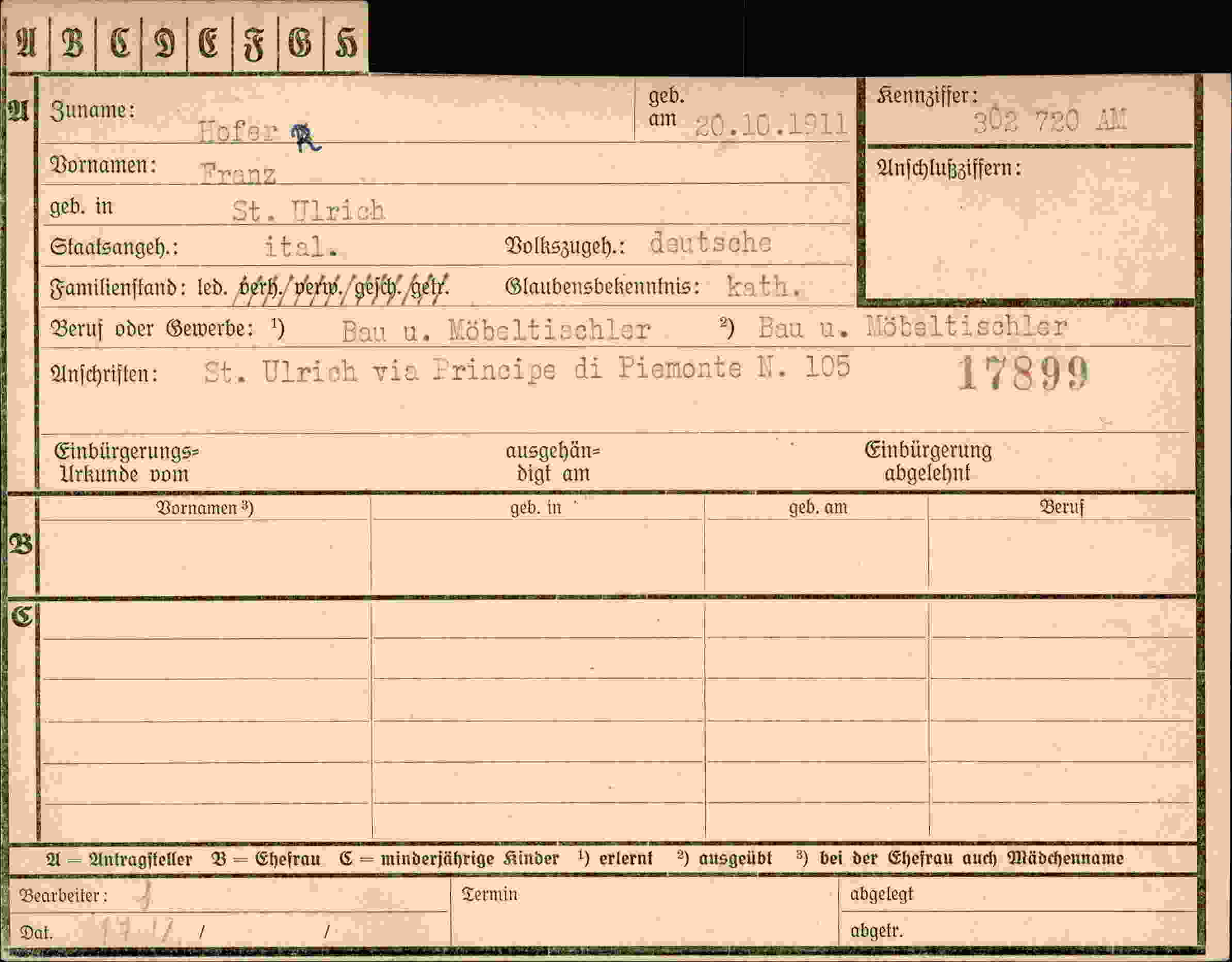
Task: Click the 'Anschlußziffern:' label
Action: [x=949, y=168]
